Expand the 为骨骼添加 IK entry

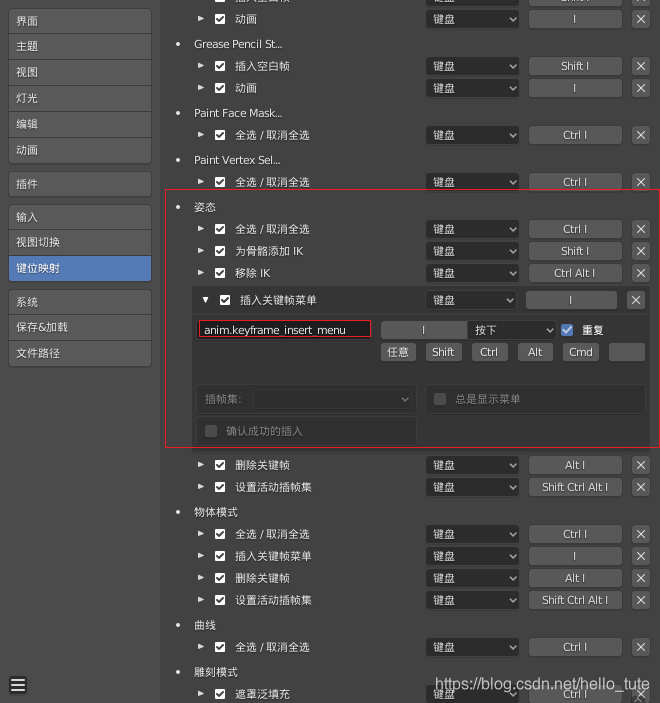coord(201,251)
